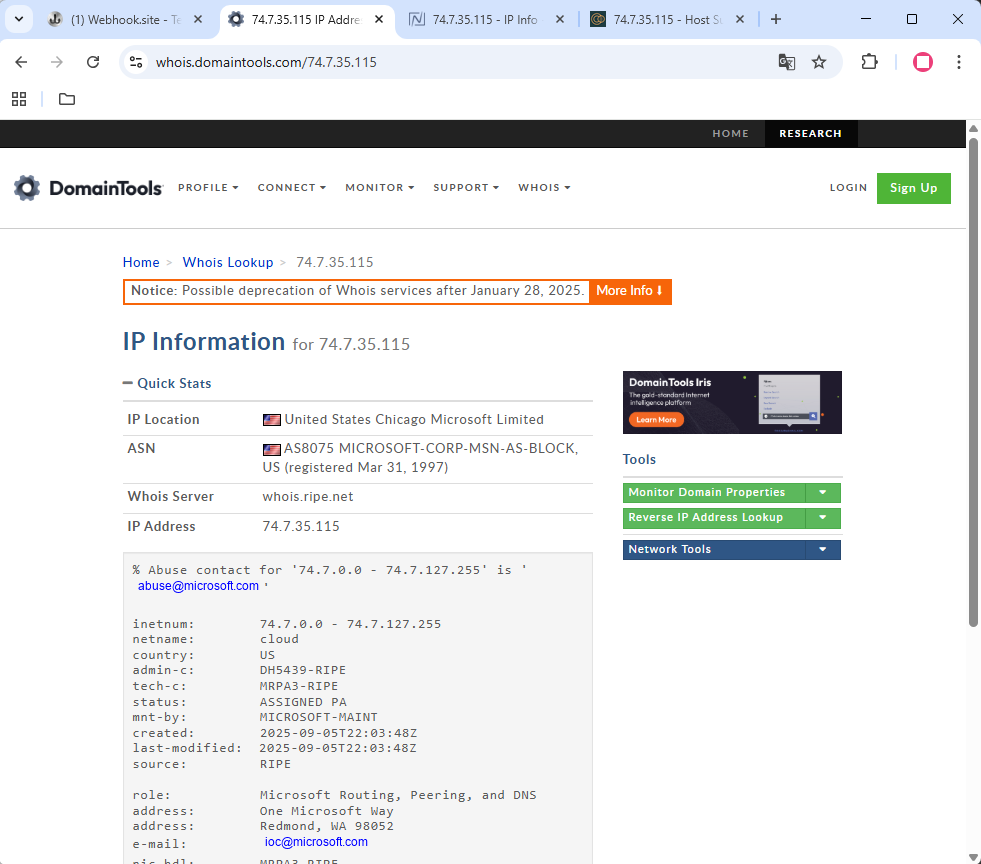Select the MICROSOFT-MAINT mnt-by value

coord(318,717)
